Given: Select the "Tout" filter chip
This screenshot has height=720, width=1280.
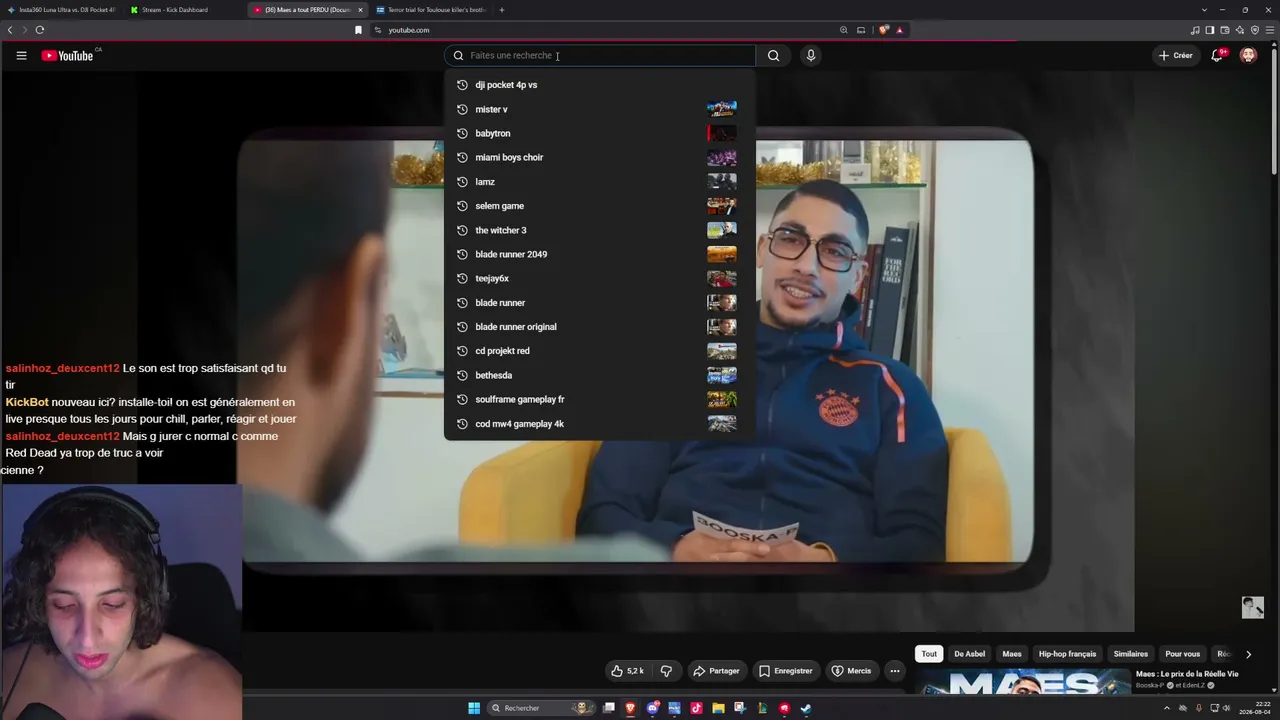Looking at the screenshot, I should pyautogui.click(x=929, y=654).
